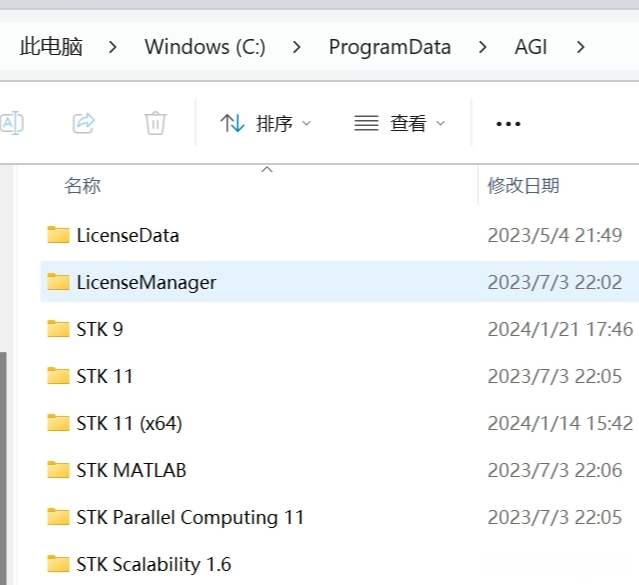Expand the chevron after AGI in breadcrumb
Image resolution: width=639 pixels, height=585 pixels.
581,47
